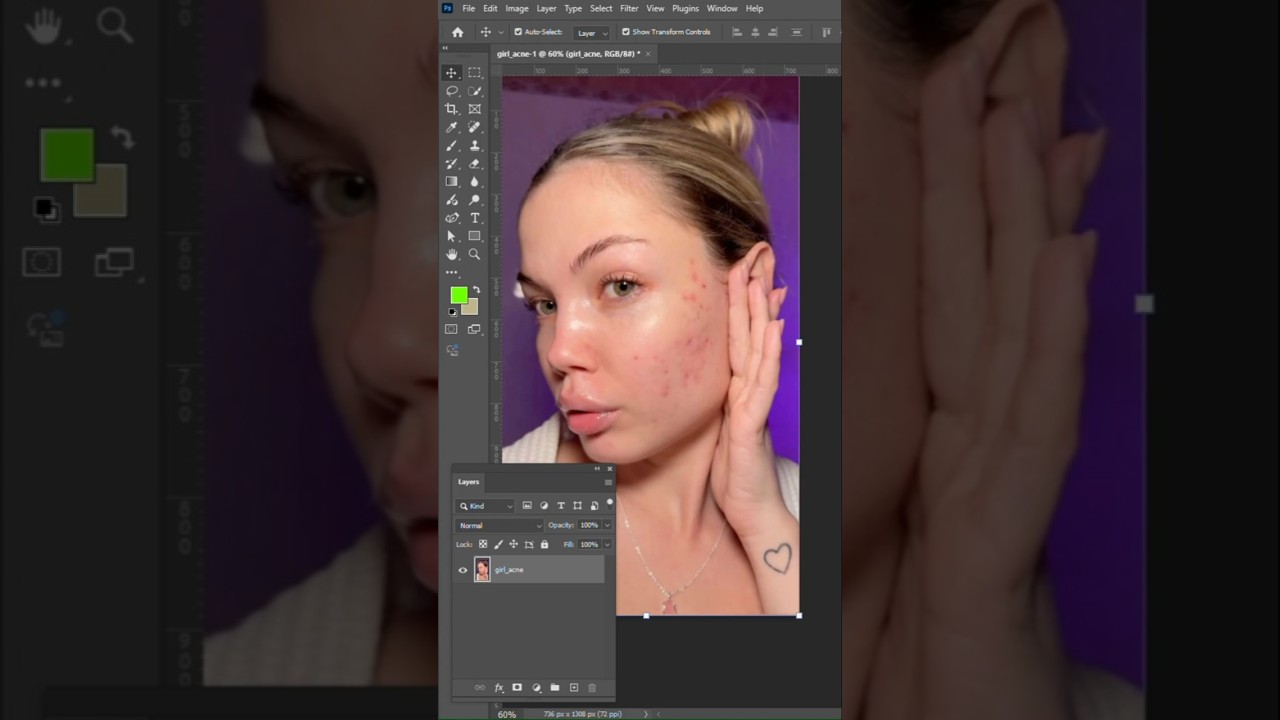The image size is (1280, 720).
Task: Select the History Brush tool
Action: pos(452,163)
